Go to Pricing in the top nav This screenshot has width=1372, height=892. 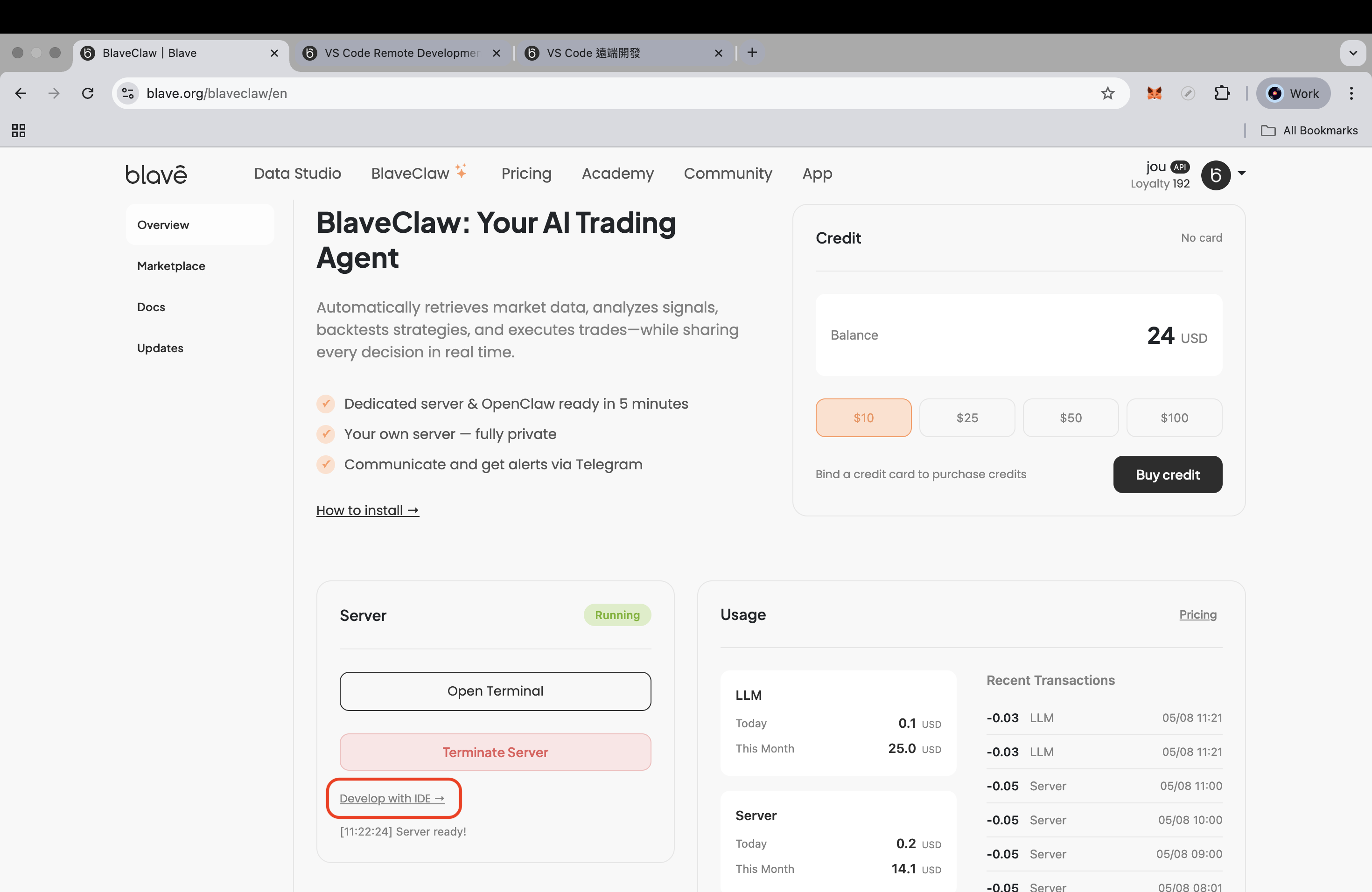(526, 174)
